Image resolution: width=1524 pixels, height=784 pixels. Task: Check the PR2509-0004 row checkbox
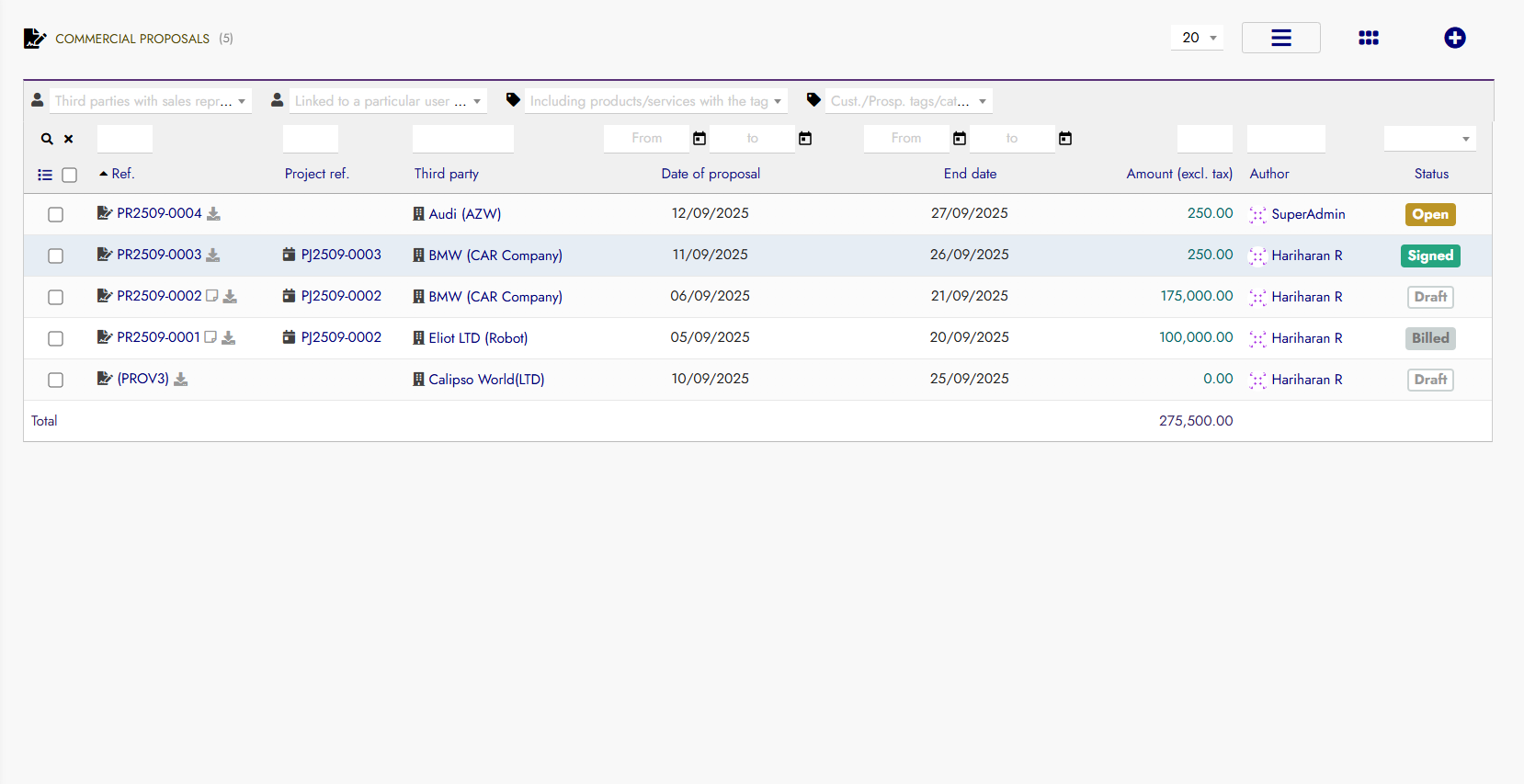(56, 214)
